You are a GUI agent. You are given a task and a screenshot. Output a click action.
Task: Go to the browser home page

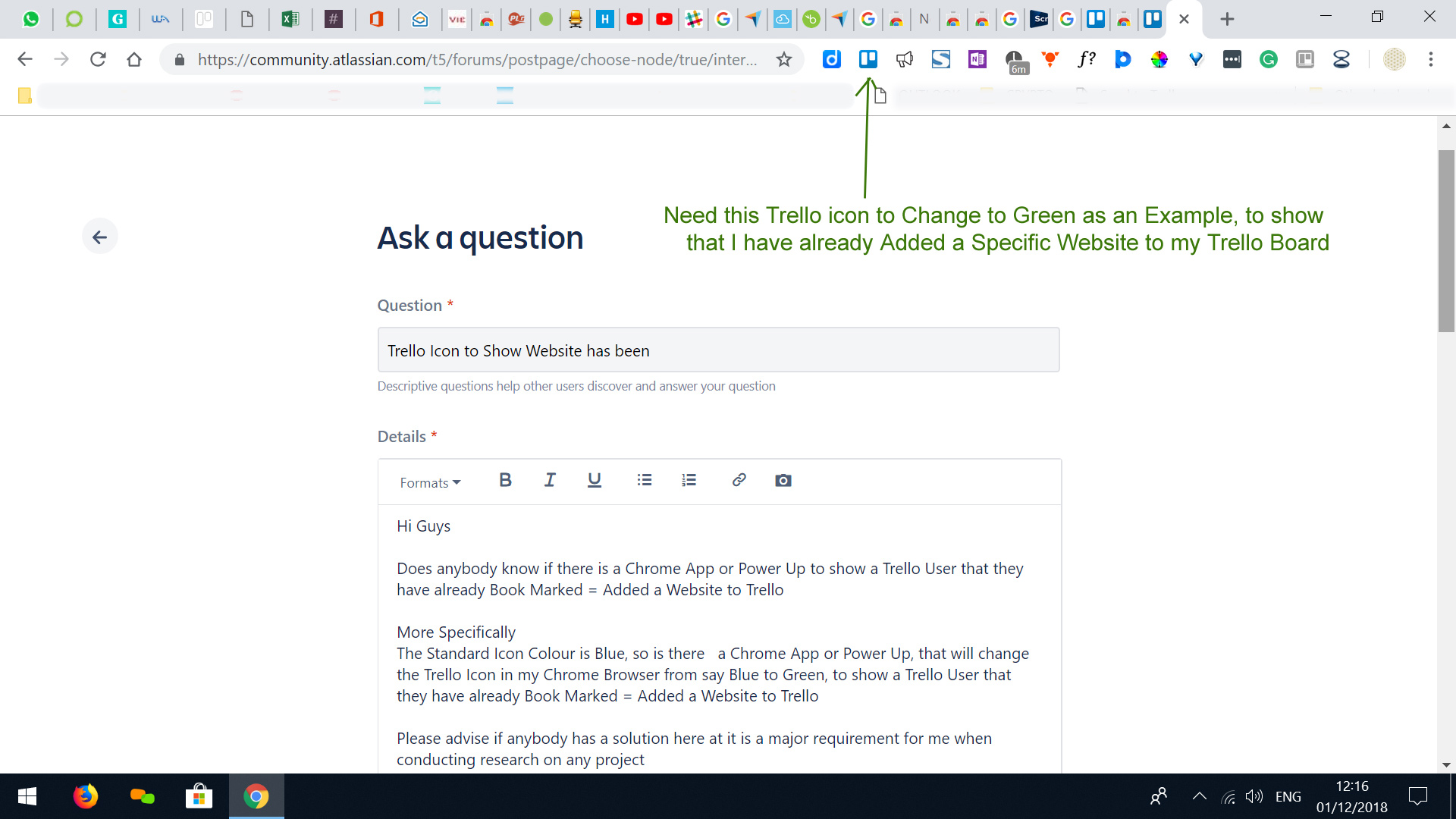(134, 59)
